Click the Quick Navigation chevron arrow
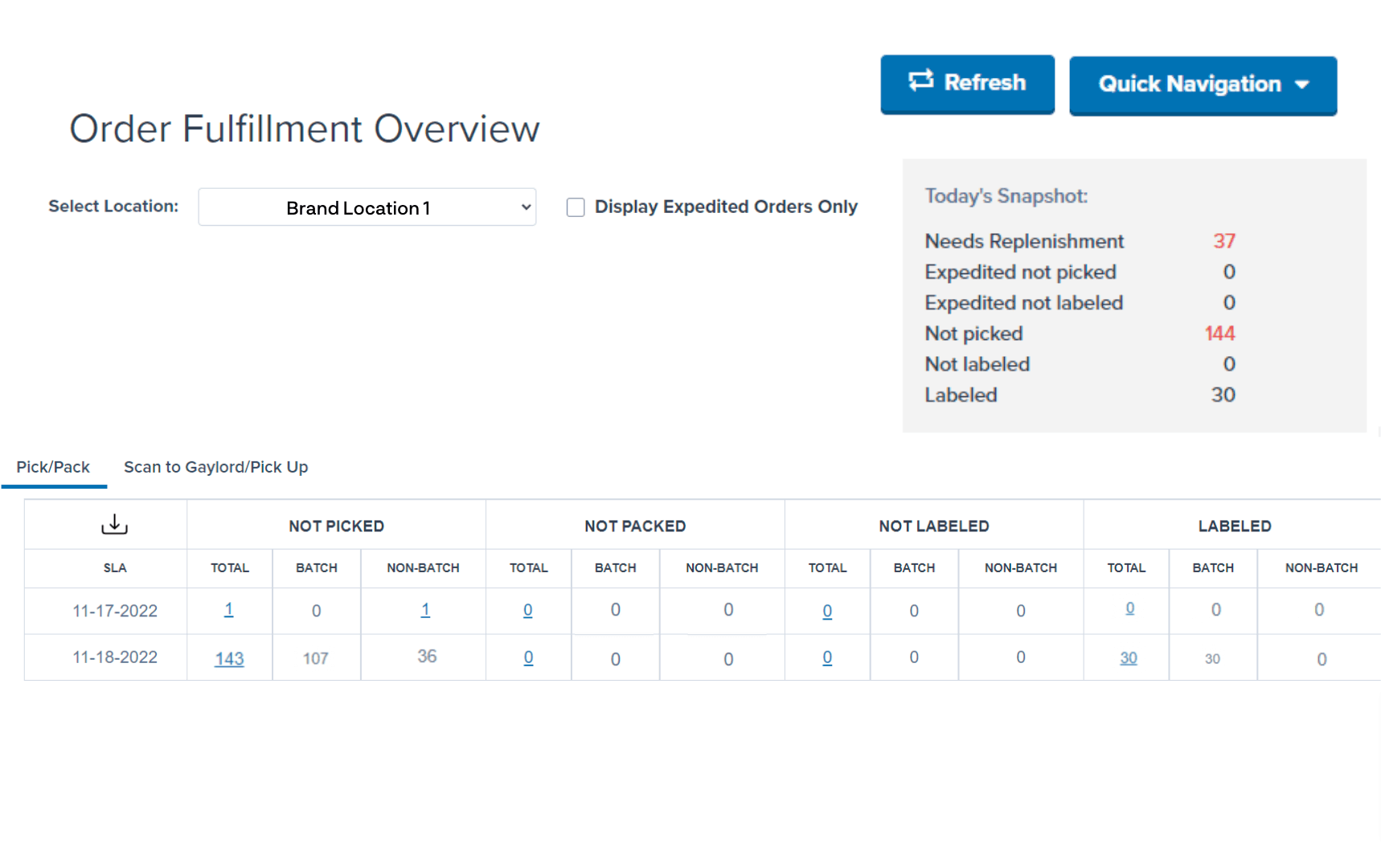The image size is (1381, 868). tap(1303, 84)
